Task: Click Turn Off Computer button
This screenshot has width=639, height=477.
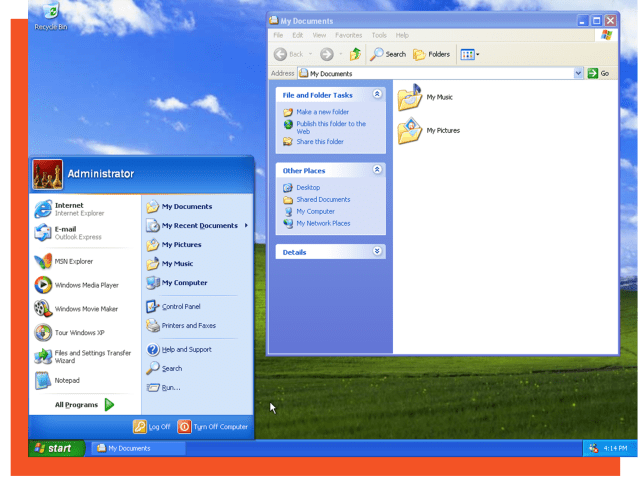Action: 213,426
